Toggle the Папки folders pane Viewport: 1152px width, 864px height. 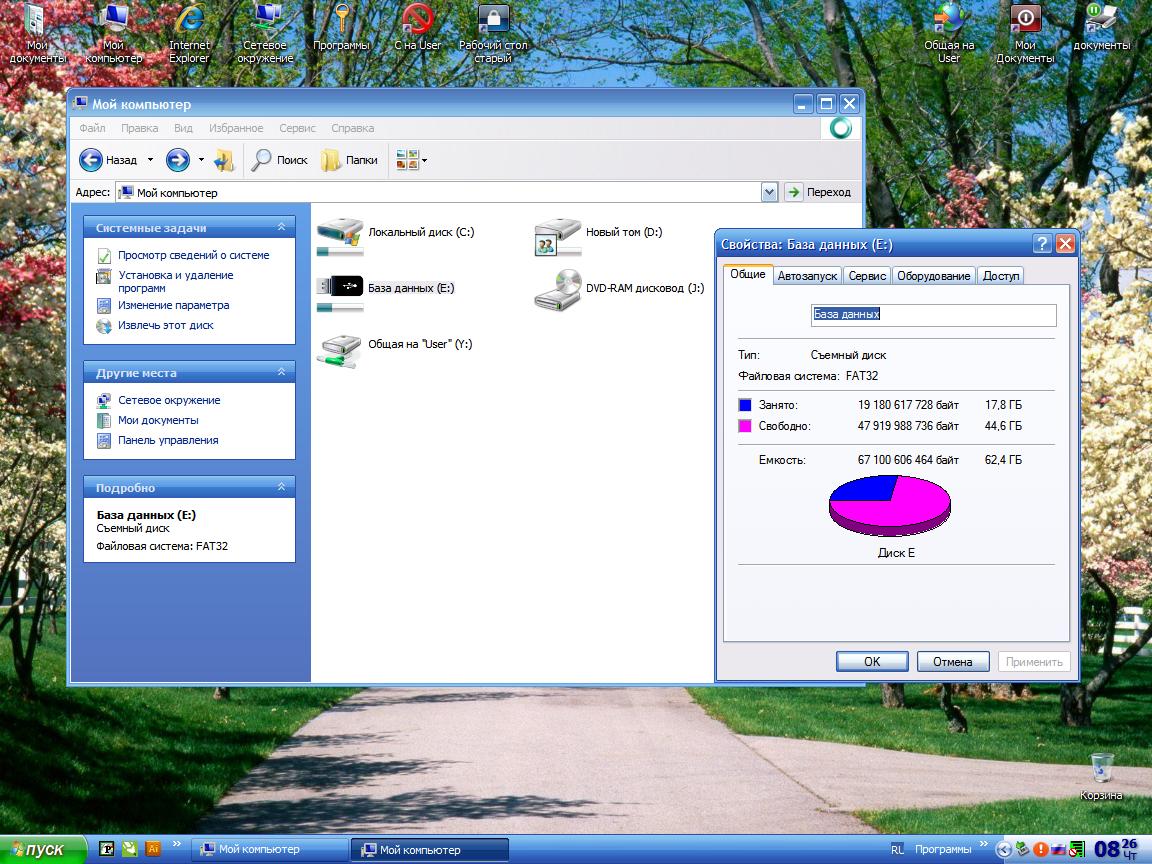(x=350, y=159)
